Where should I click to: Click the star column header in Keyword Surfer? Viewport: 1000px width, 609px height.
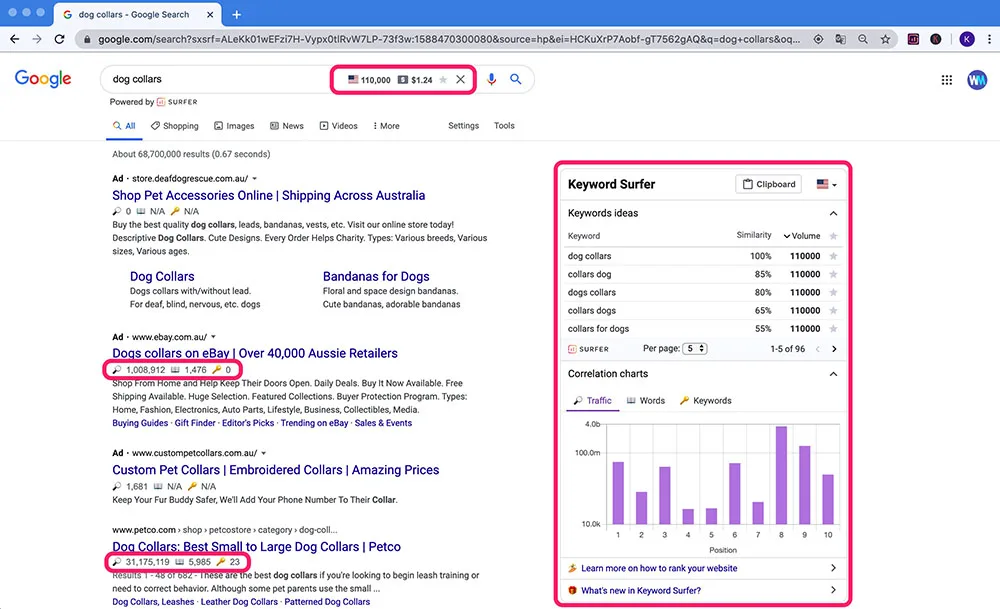pyautogui.click(x=833, y=236)
